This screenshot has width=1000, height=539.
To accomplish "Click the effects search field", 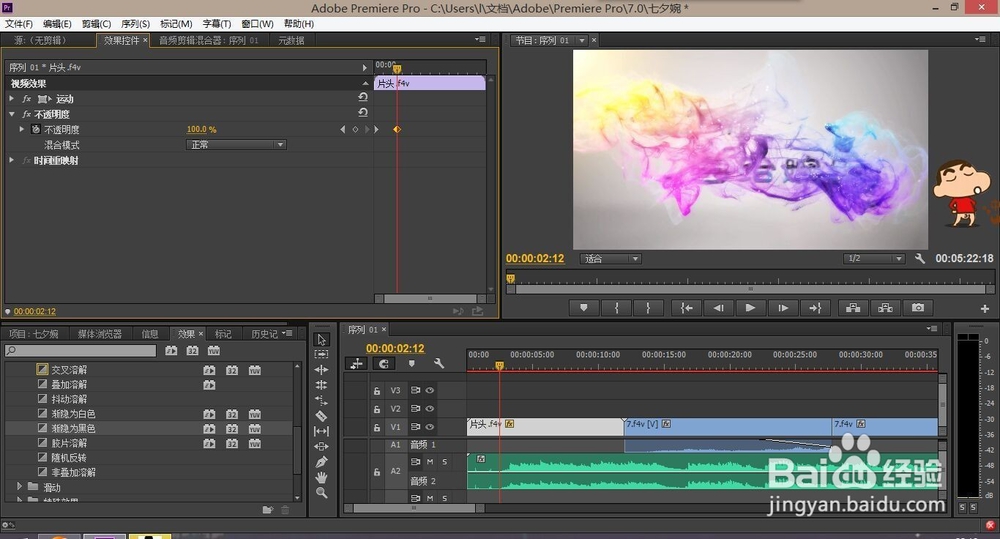I will [80, 350].
